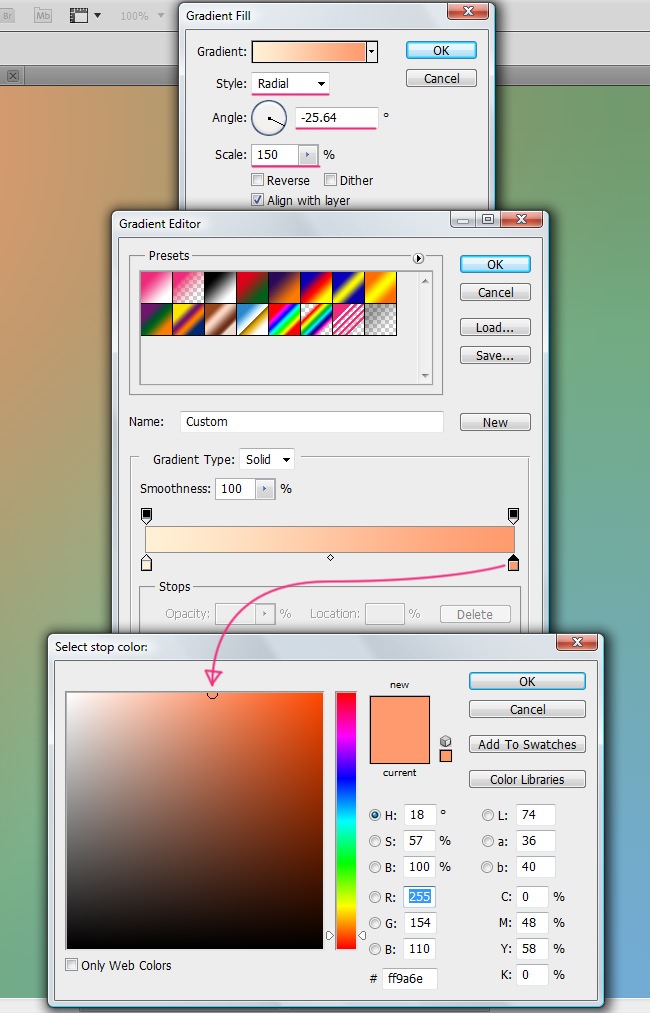Select the S saturation radio button
Image resolution: width=650 pixels, height=1013 pixels.
click(375, 841)
